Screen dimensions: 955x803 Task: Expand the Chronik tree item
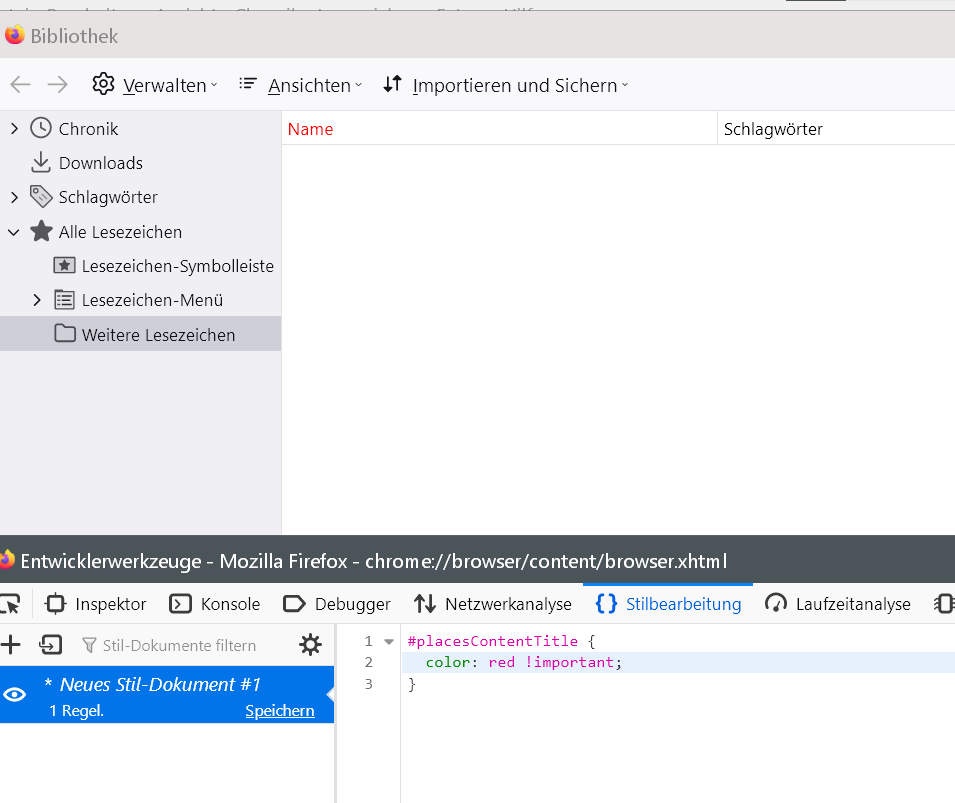[x=14, y=129]
